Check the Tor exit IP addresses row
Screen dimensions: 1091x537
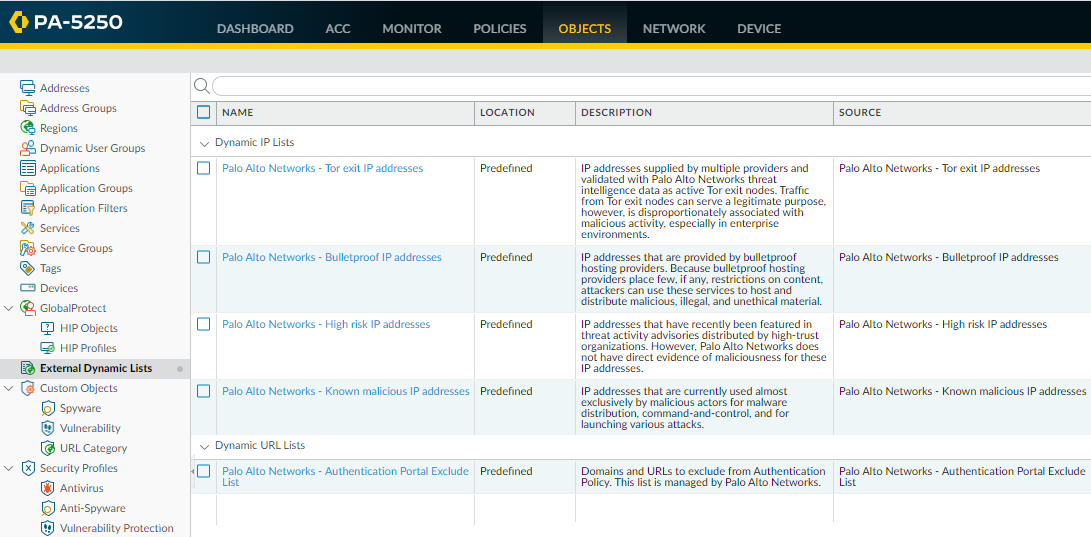tap(204, 168)
